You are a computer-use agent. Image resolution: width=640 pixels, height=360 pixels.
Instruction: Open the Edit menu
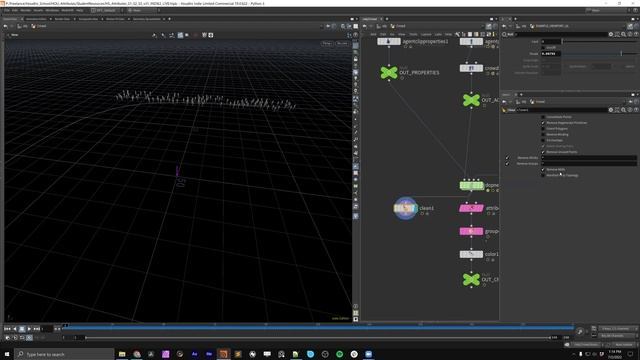[x=15, y=10]
